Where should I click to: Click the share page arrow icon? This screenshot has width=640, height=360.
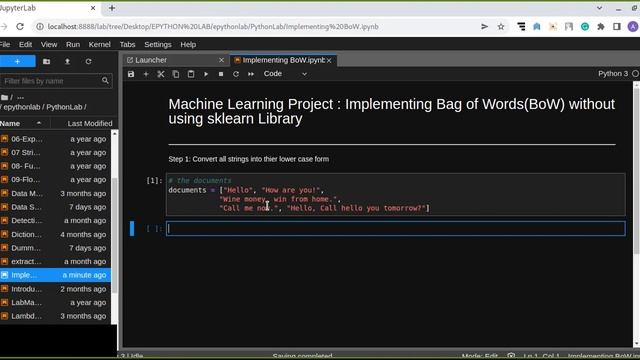pos(484,27)
